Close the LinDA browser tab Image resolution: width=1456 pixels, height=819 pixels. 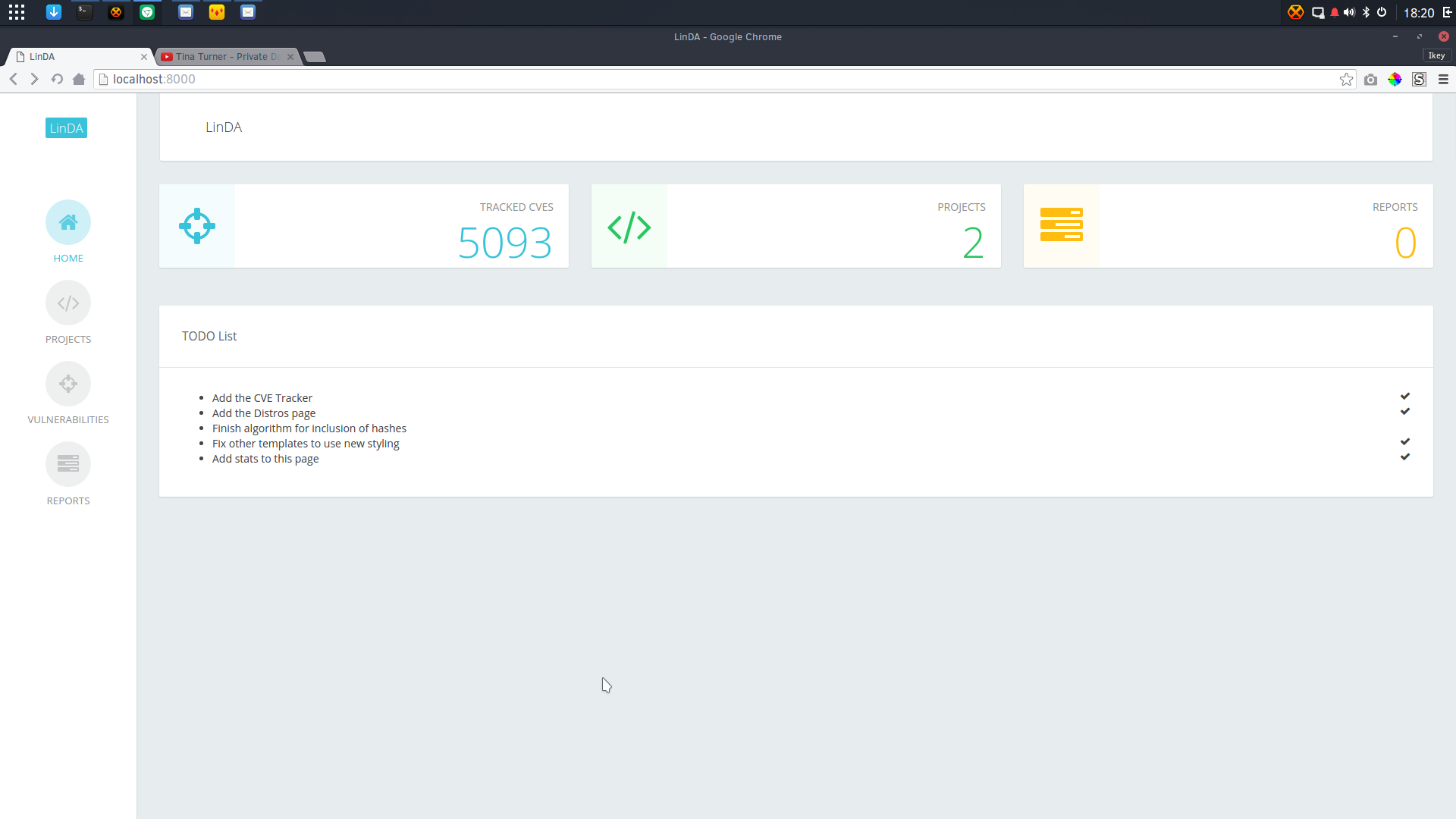click(x=144, y=57)
